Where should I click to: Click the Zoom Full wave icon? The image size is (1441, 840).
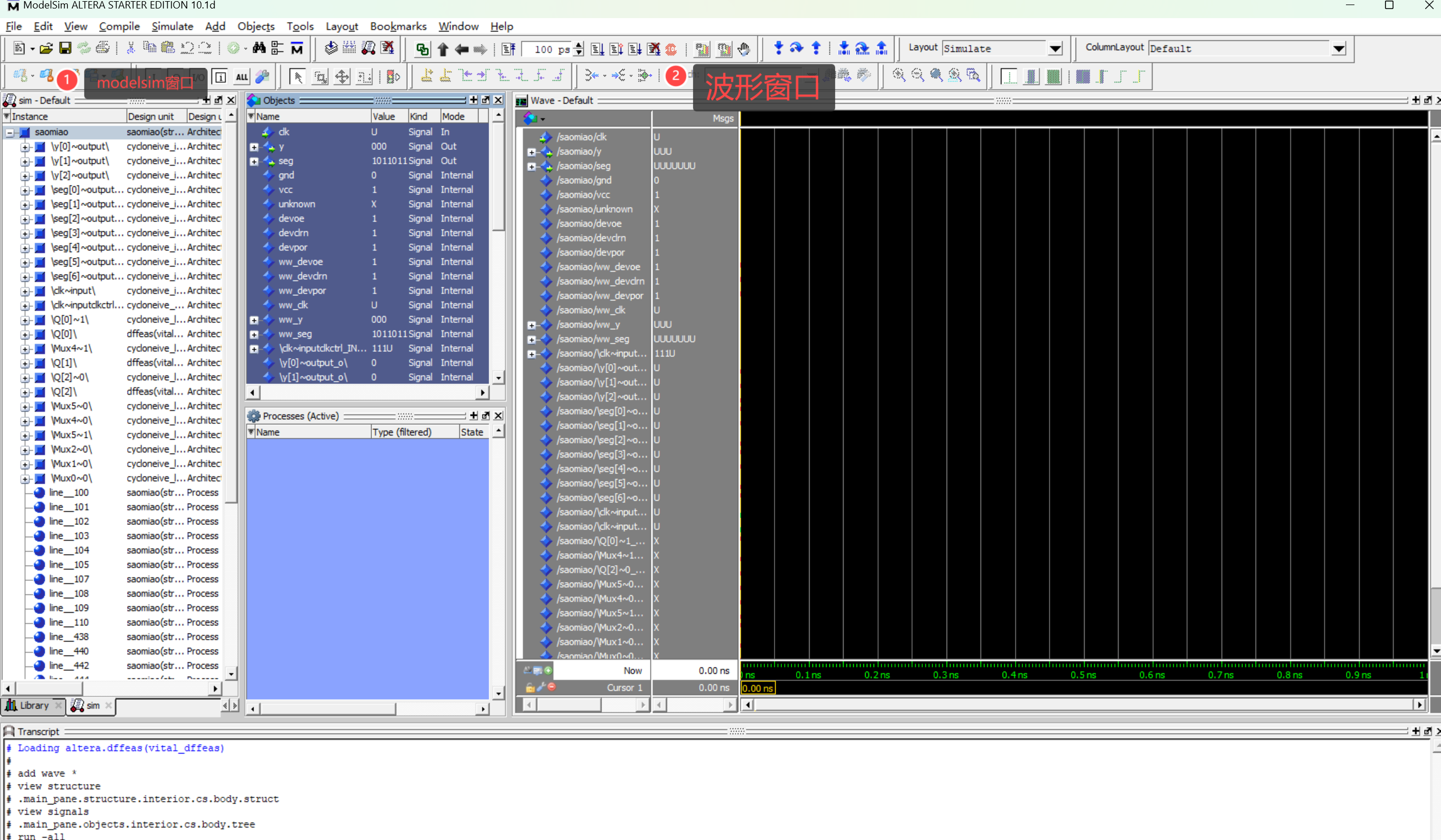[936, 75]
